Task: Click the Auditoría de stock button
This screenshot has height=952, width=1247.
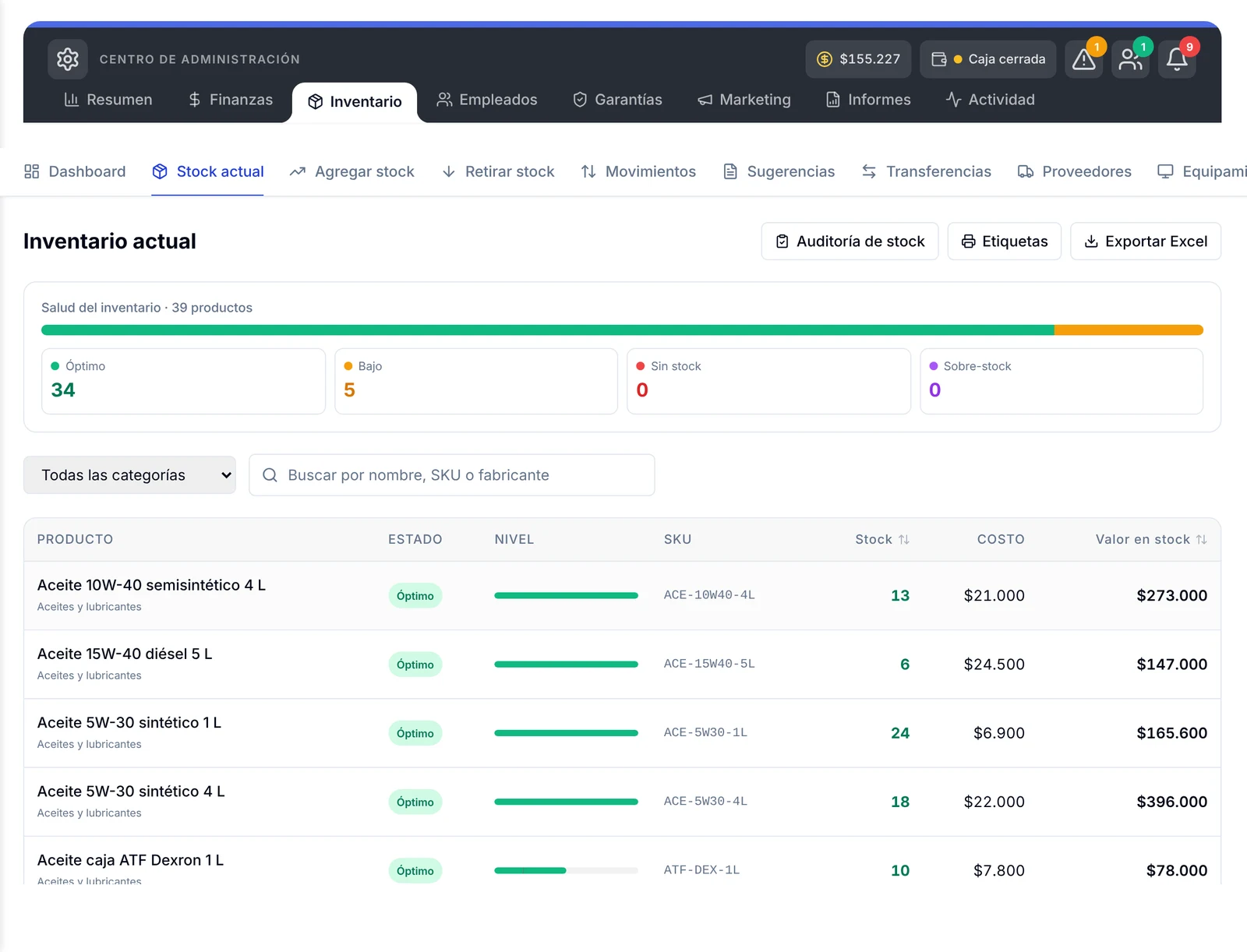Action: [850, 242]
